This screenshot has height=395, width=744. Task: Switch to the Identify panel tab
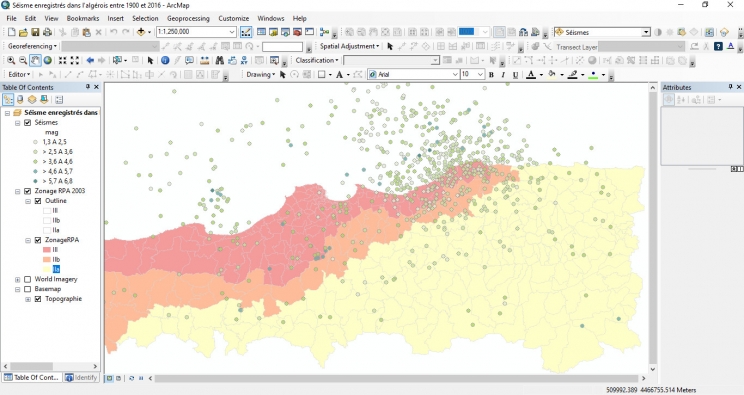tap(82, 377)
